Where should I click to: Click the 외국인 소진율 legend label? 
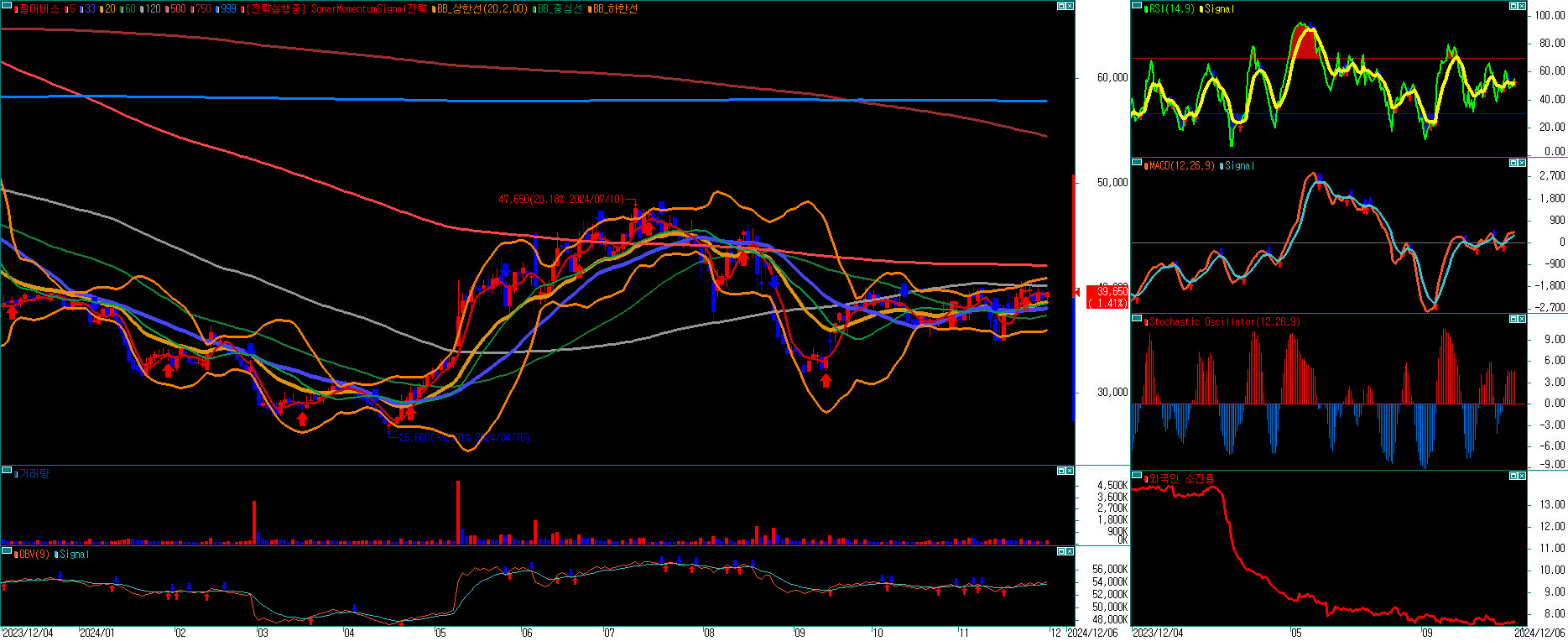coord(1180,478)
